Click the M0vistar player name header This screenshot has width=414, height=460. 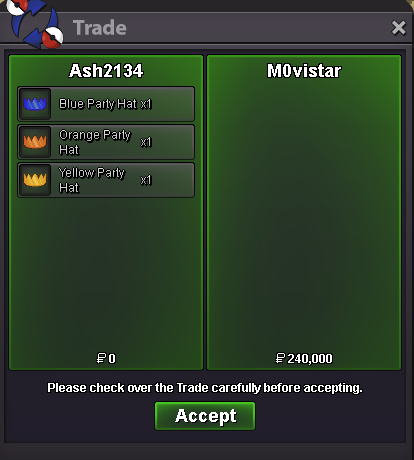click(x=304, y=71)
